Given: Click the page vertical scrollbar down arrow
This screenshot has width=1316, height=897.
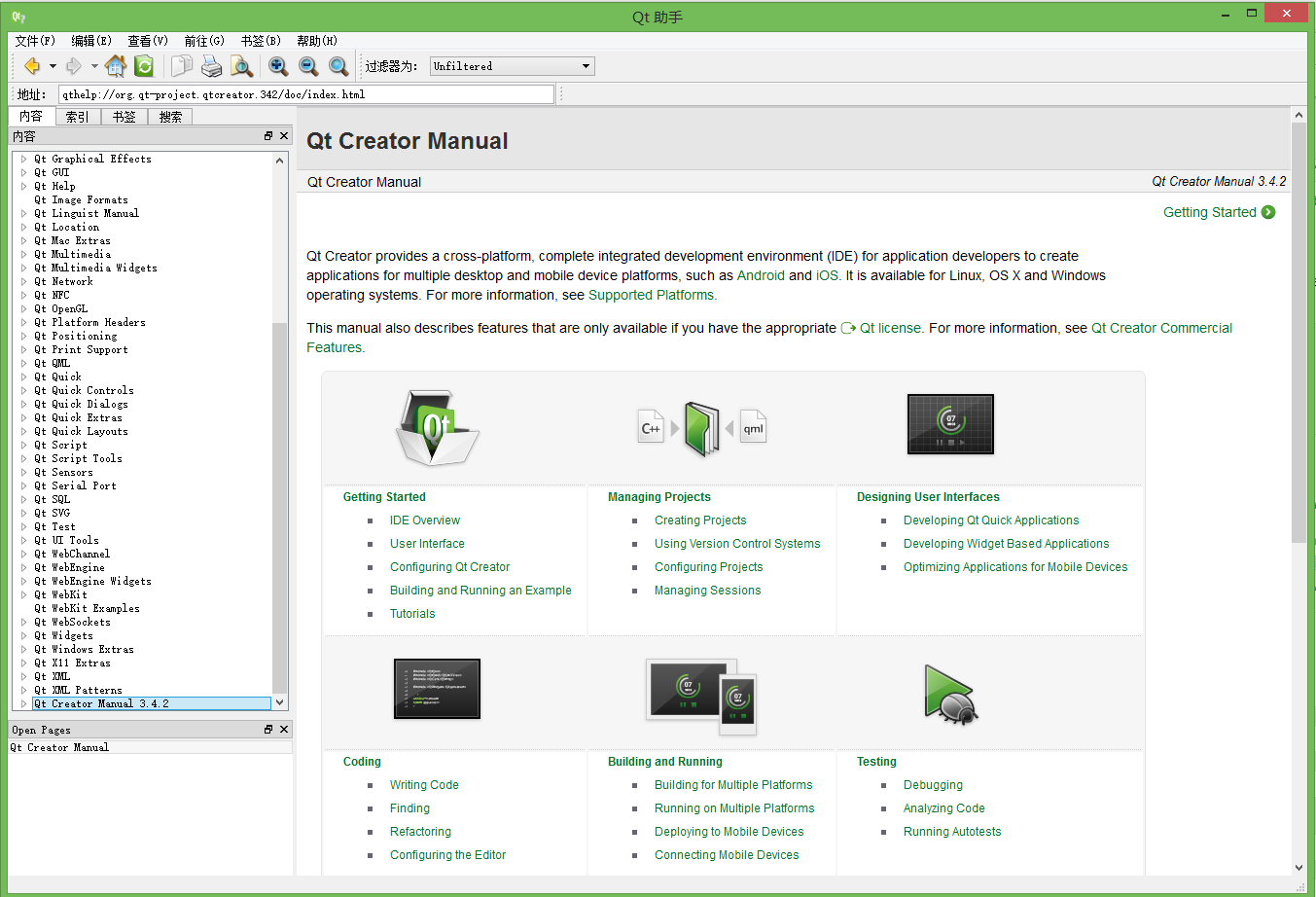Looking at the screenshot, I should [x=1298, y=868].
